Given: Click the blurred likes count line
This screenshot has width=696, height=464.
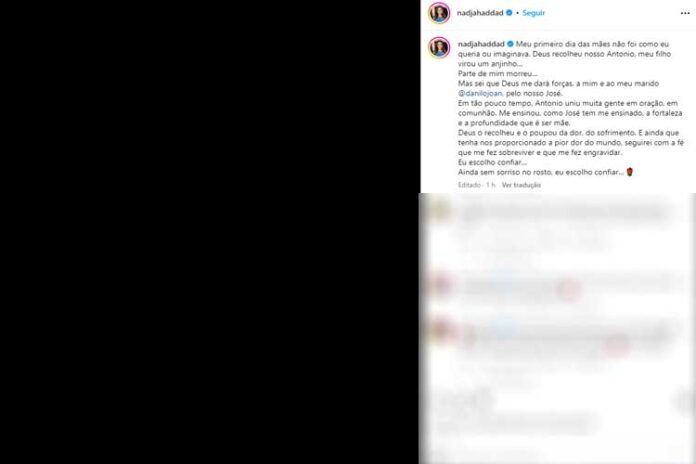Looking at the screenshot, I should (517, 425).
